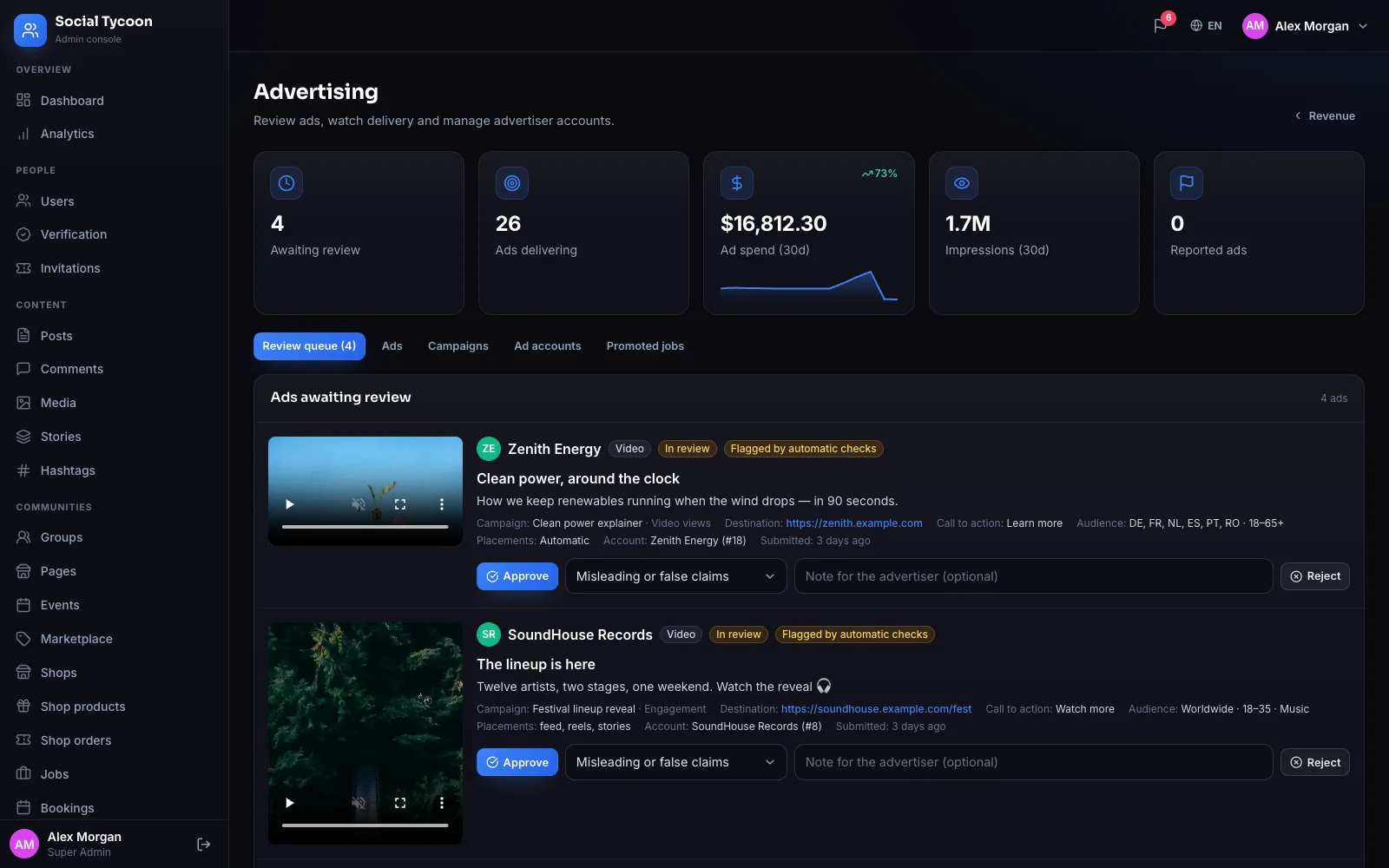Click the Ads delivering target icon
The height and width of the screenshot is (868, 1389).
512,183
